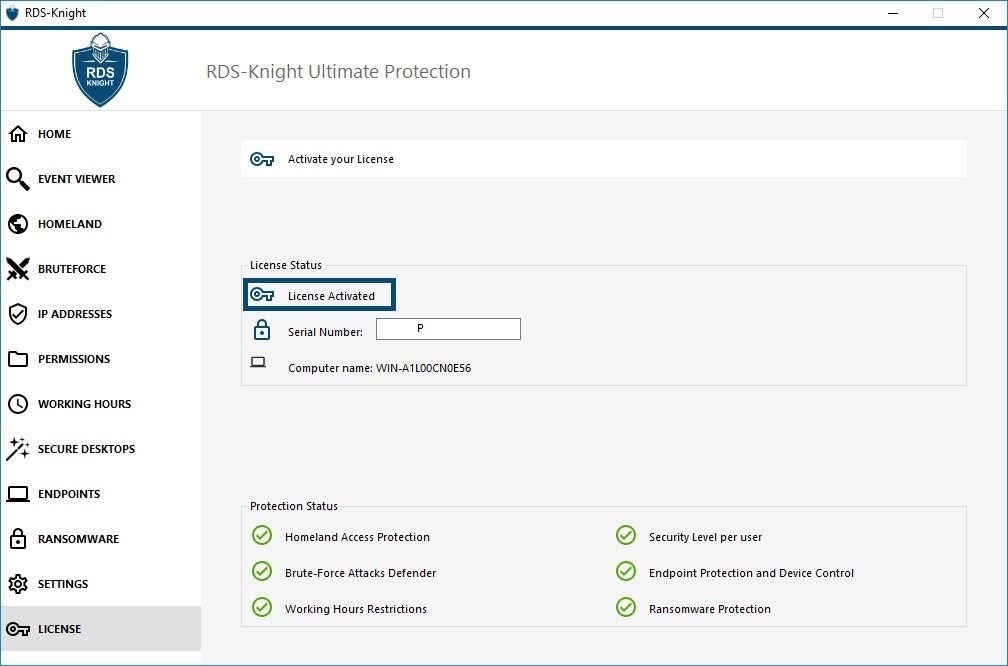Click the Working Hours clock icon
The width and height of the screenshot is (1008, 666).
pyautogui.click(x=18, y=404)
